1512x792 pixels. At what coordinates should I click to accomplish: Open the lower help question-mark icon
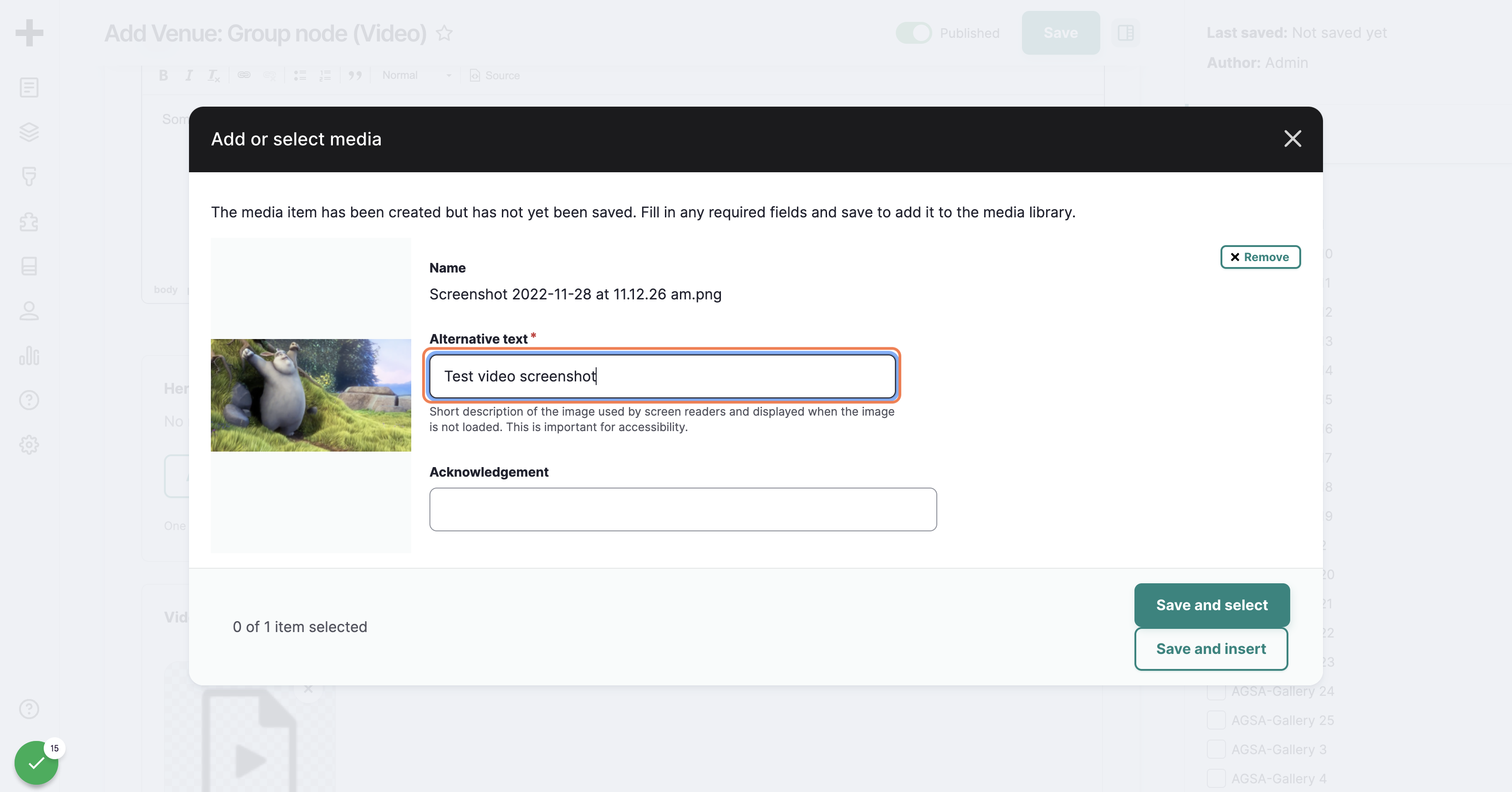pos(29,709)
